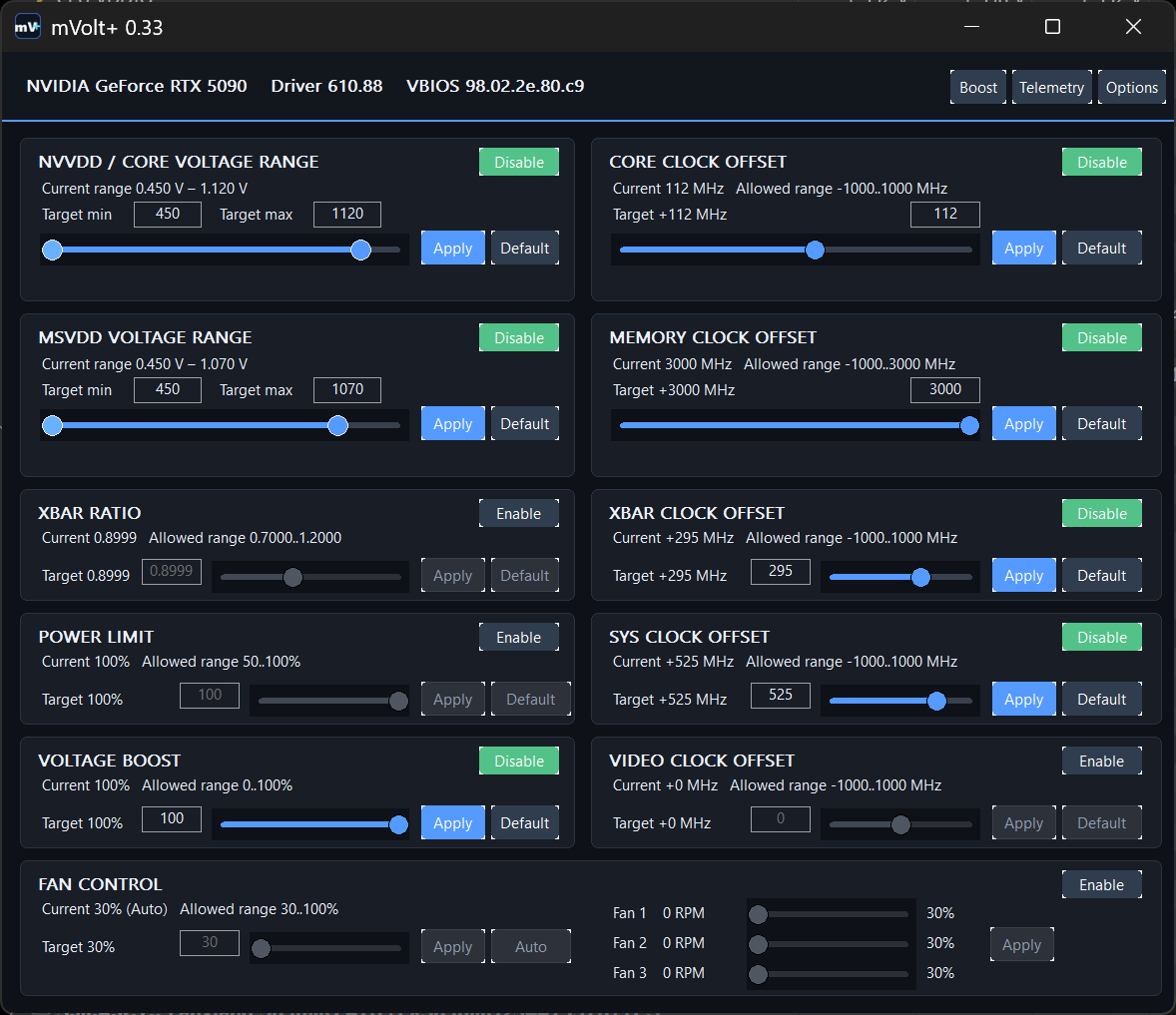Click XBAR Clock Offset field showing 295
This screenshot has height=1015, width=1176.
pyautogui.click(x=780, y=571)
